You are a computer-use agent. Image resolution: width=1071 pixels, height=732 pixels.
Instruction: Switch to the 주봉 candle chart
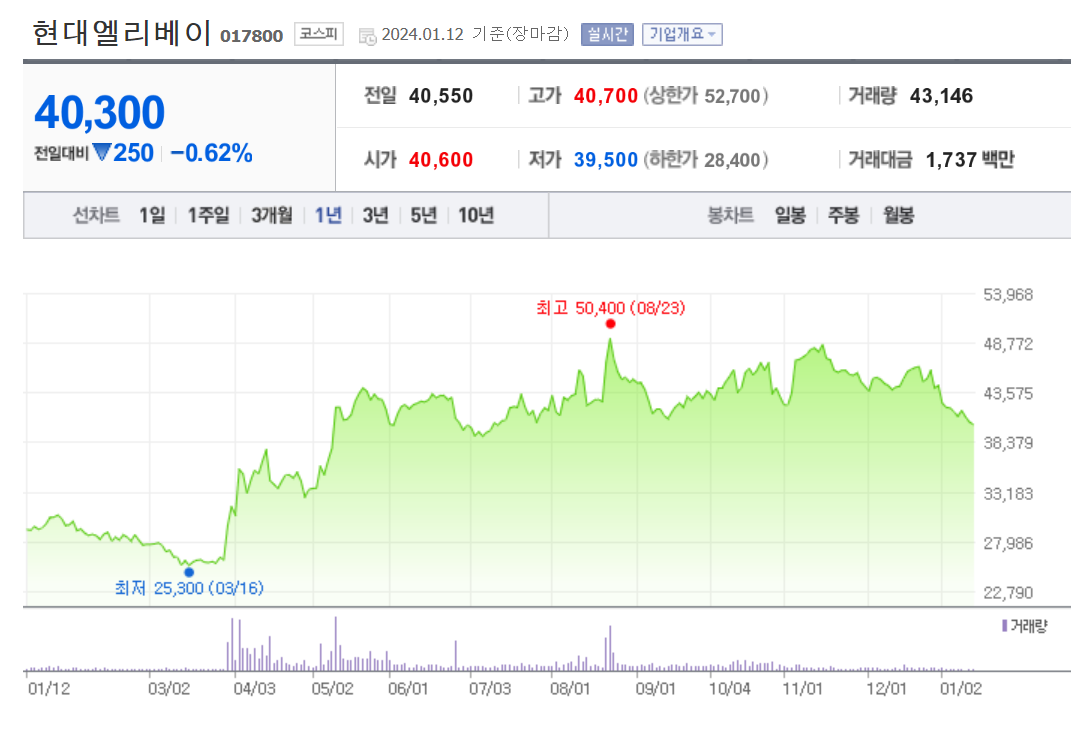click(844, 215)
